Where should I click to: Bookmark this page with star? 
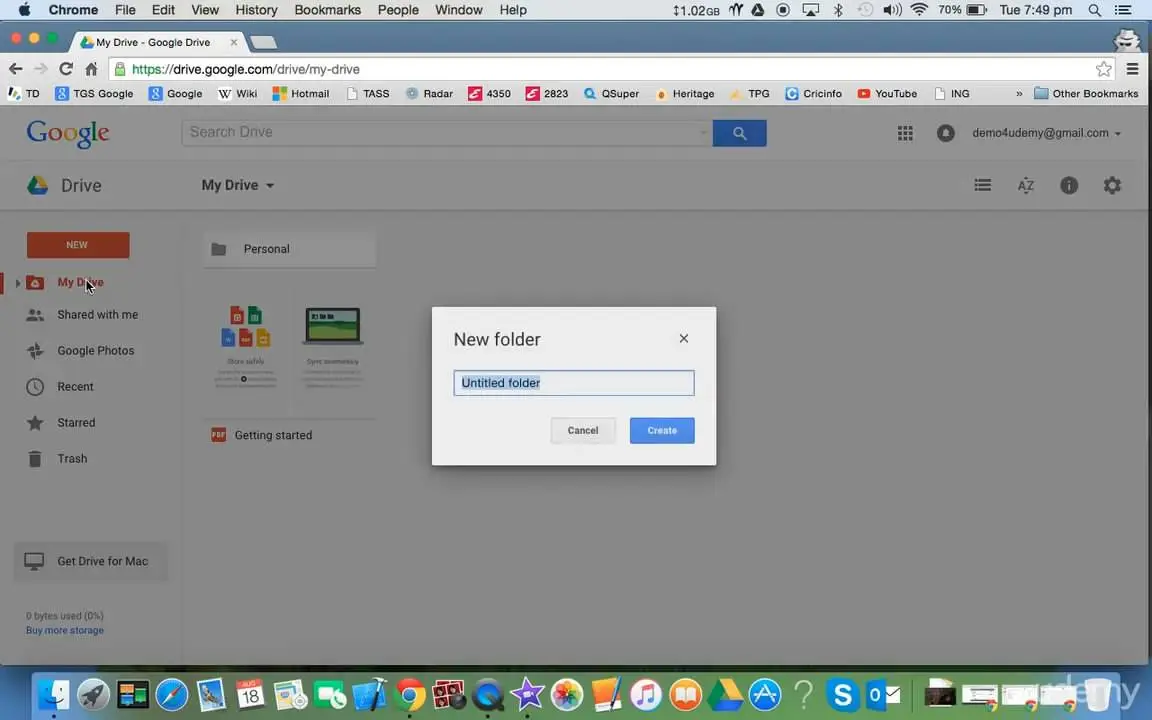coord(1104,69)
